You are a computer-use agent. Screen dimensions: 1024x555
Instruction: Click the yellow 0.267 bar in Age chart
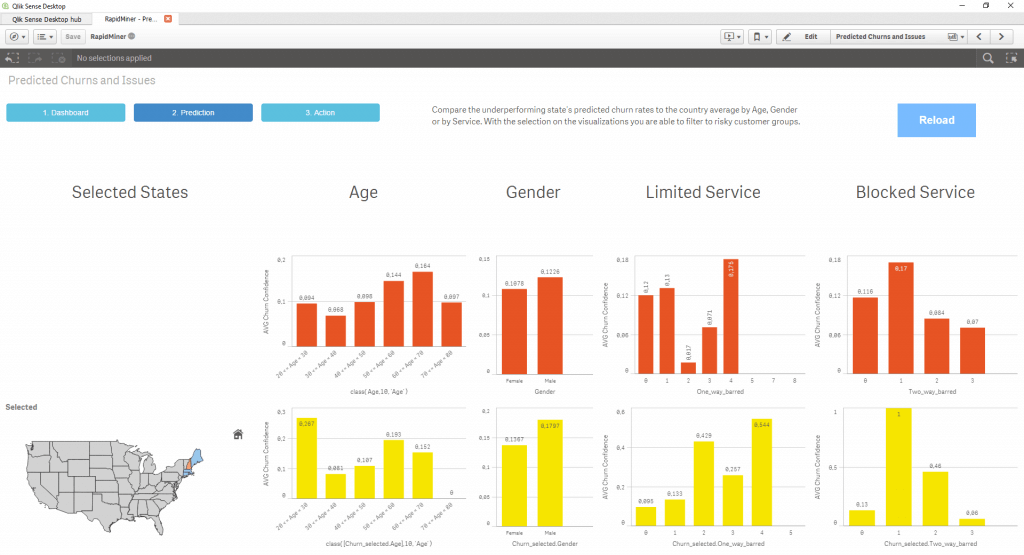pyautogui.click(x=307, y=458)
